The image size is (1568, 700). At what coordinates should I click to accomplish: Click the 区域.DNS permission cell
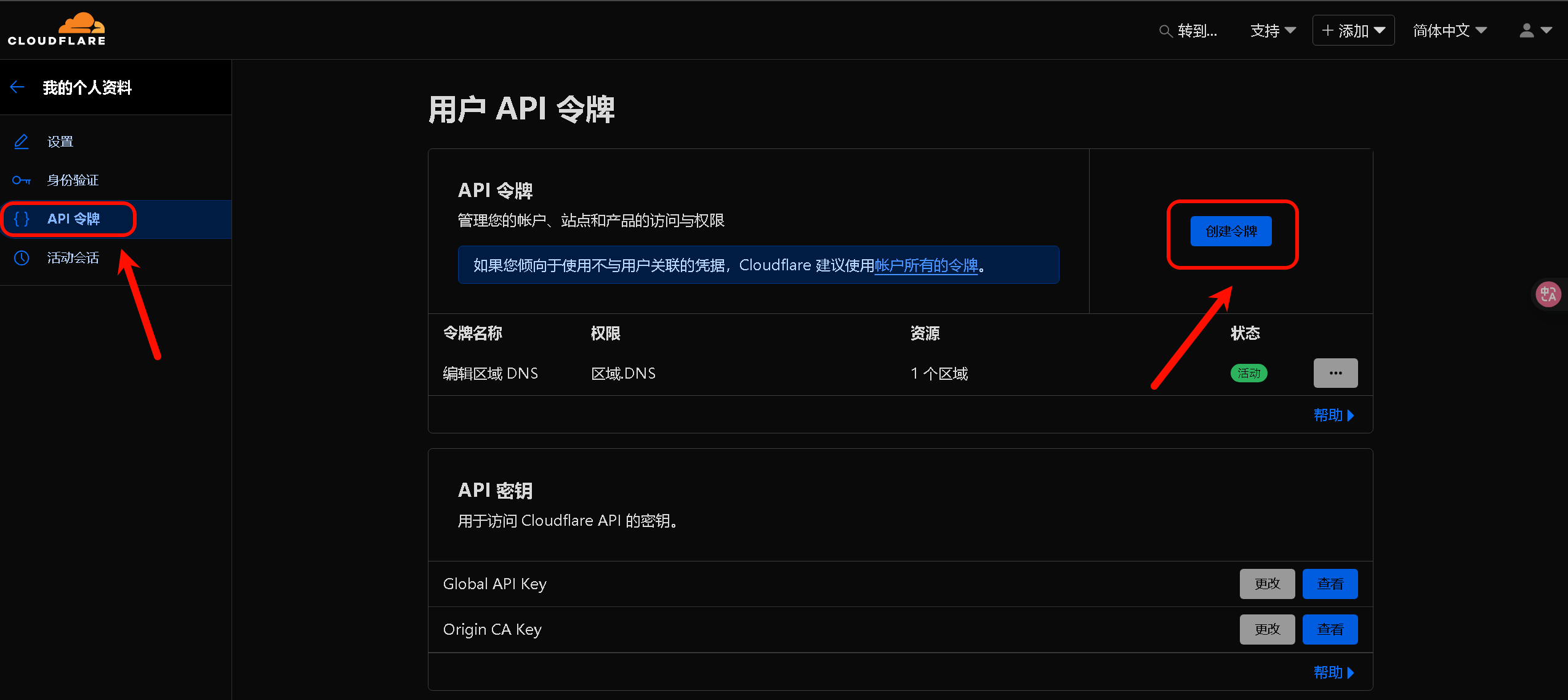tap(623, 374)
